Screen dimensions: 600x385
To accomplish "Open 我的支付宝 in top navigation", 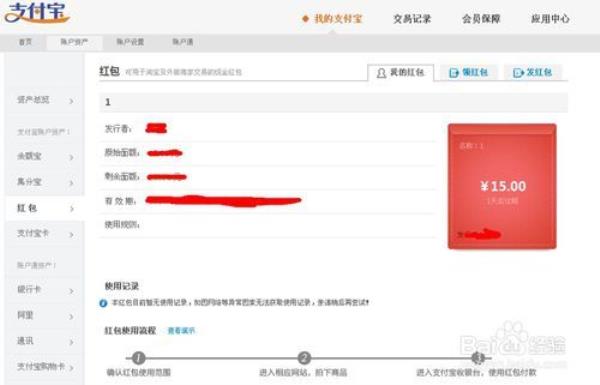I will [338, 18].
